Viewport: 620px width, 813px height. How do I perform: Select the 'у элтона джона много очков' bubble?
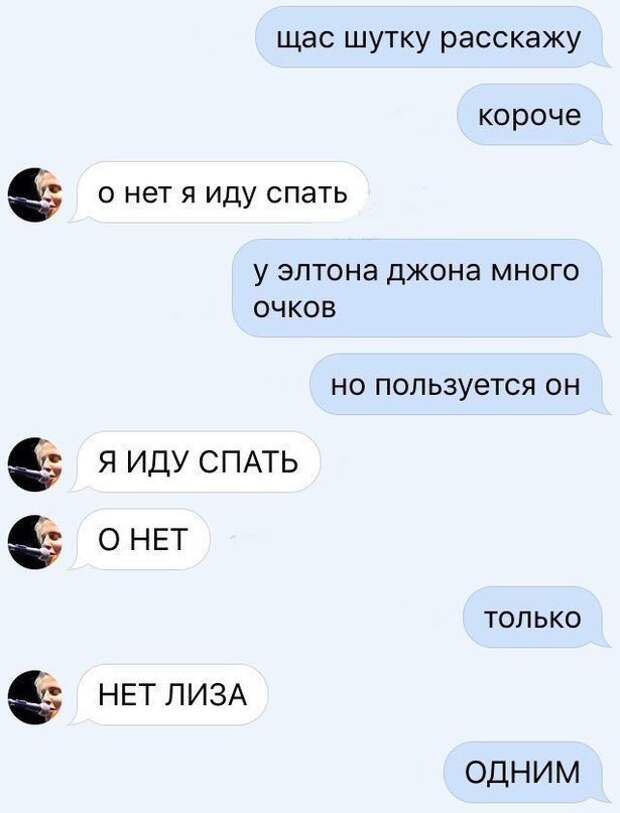point(421,288)
